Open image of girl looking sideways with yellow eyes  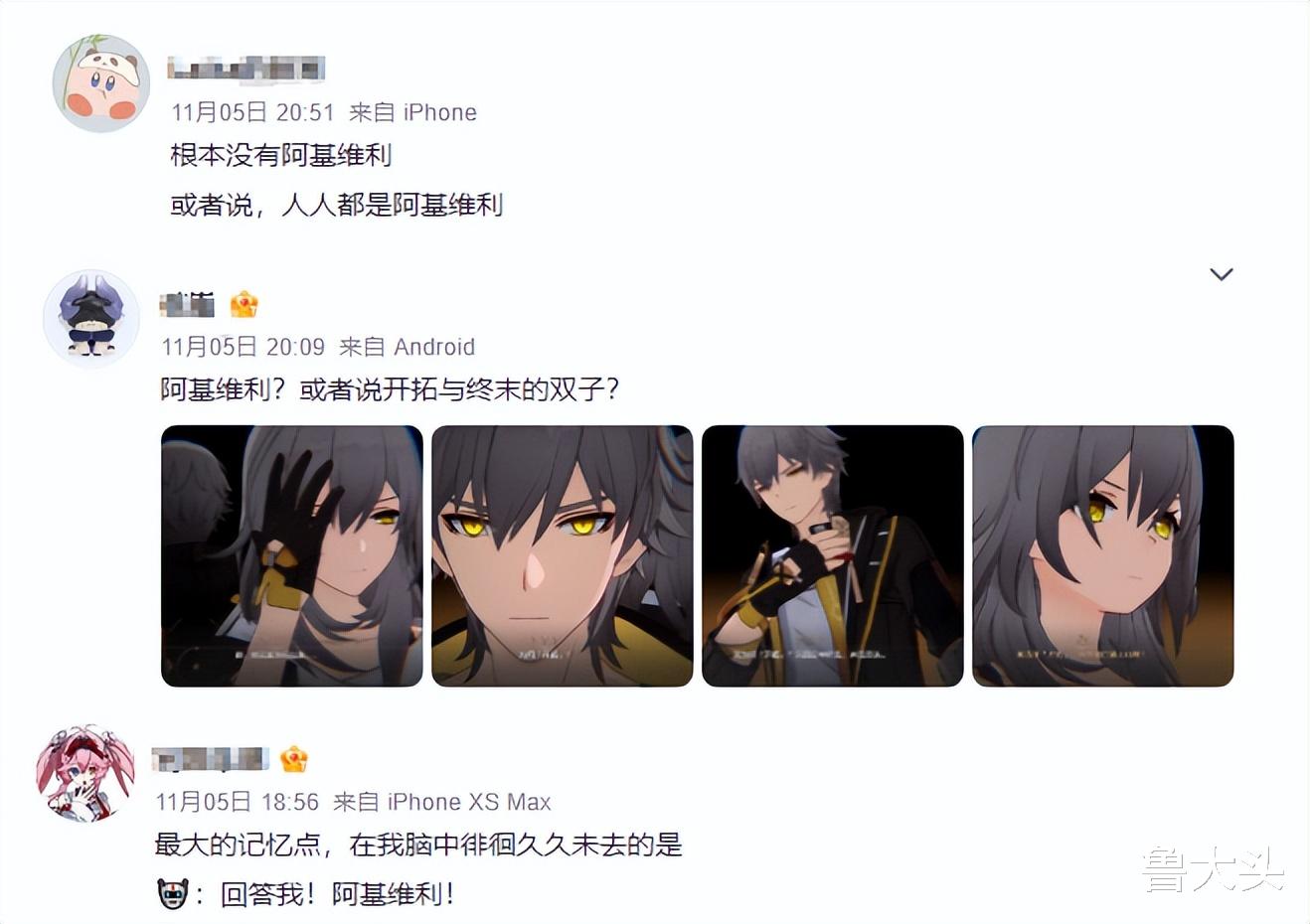coord(1103,556)
